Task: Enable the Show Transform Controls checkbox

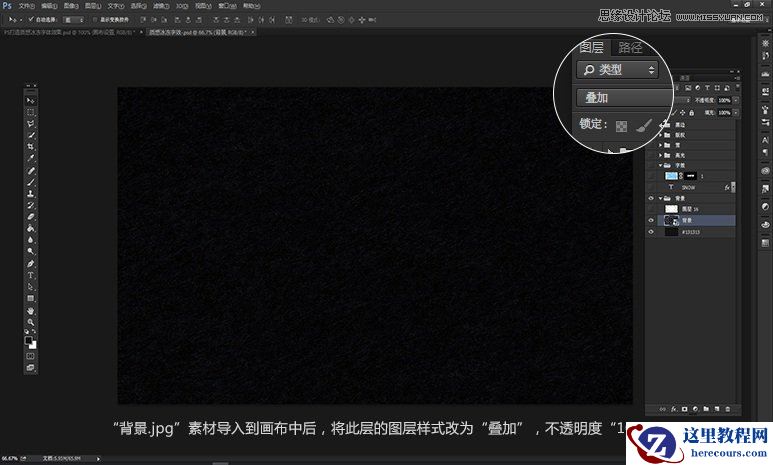Action: (95, 20)
